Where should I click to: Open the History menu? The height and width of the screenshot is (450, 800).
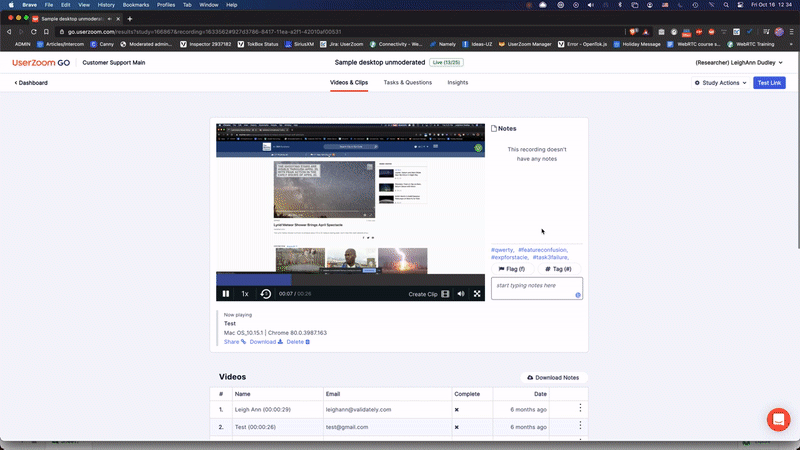[106, 5]
